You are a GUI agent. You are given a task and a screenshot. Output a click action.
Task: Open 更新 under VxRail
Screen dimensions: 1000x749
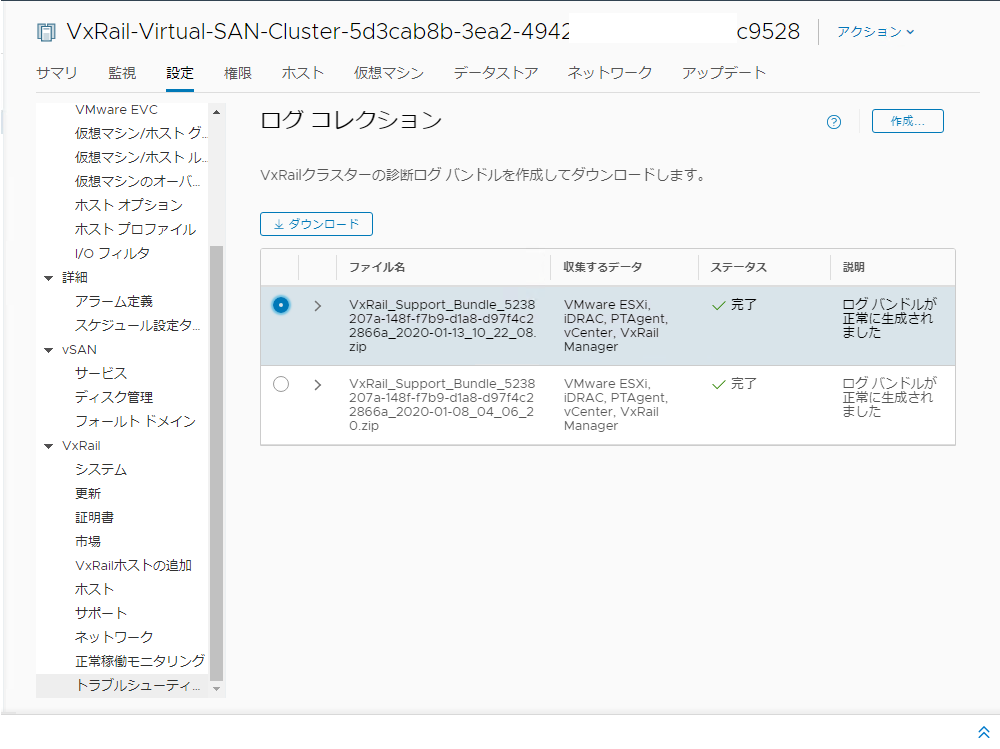88,494
